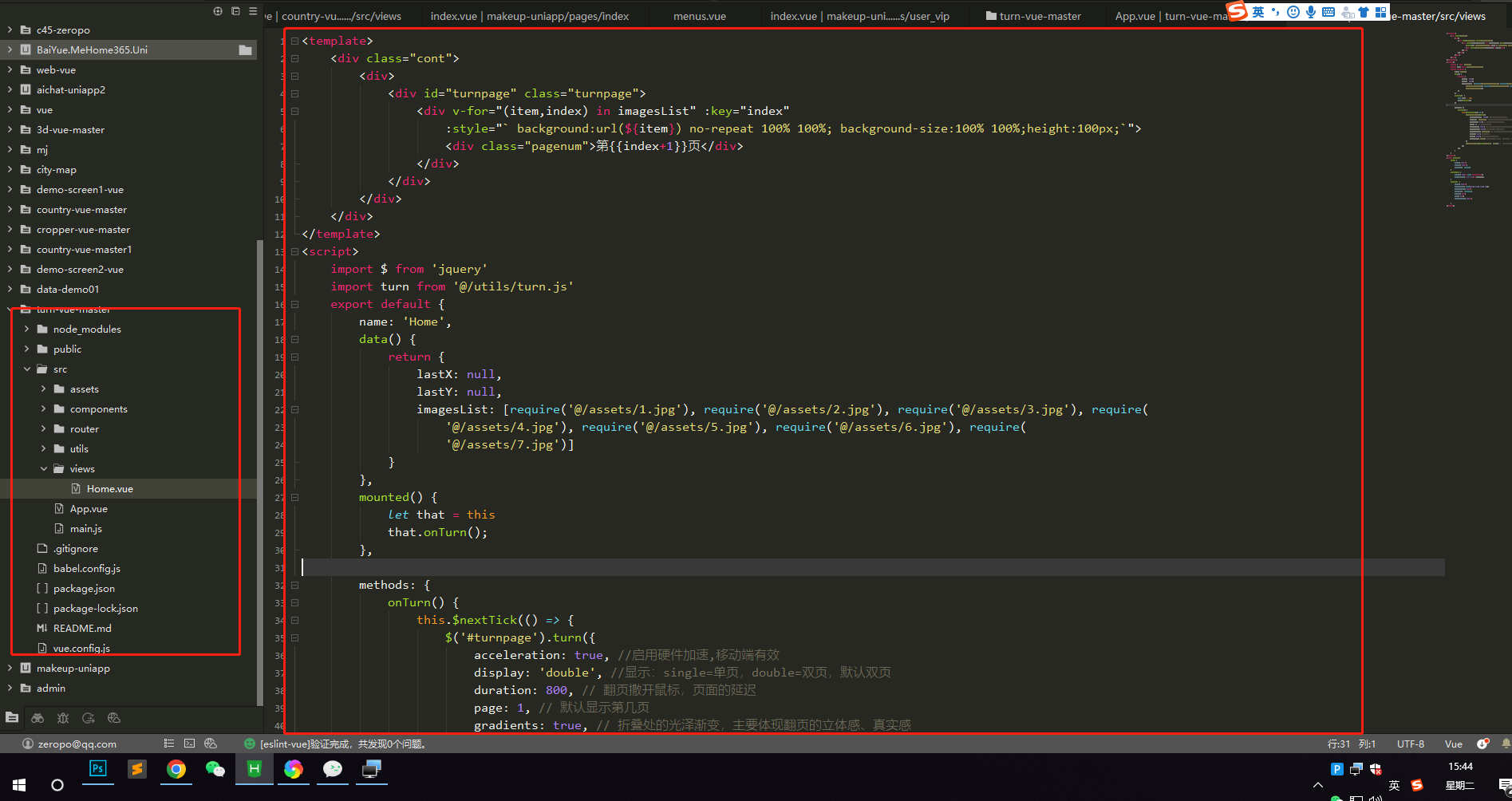The width and height of the screenshot is (1512, 801).
Task: Open Sublime Text from the taskbar
Action: click(x=137, y=769)
